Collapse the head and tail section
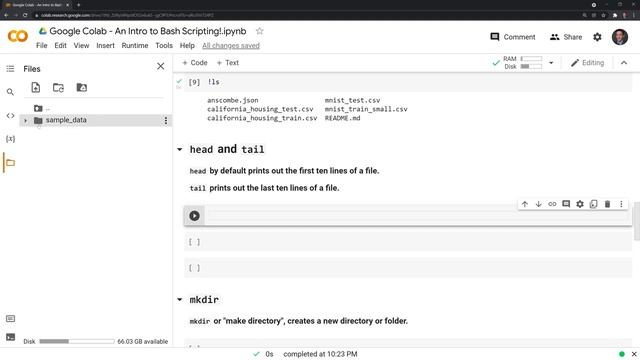 pos(180,149)
